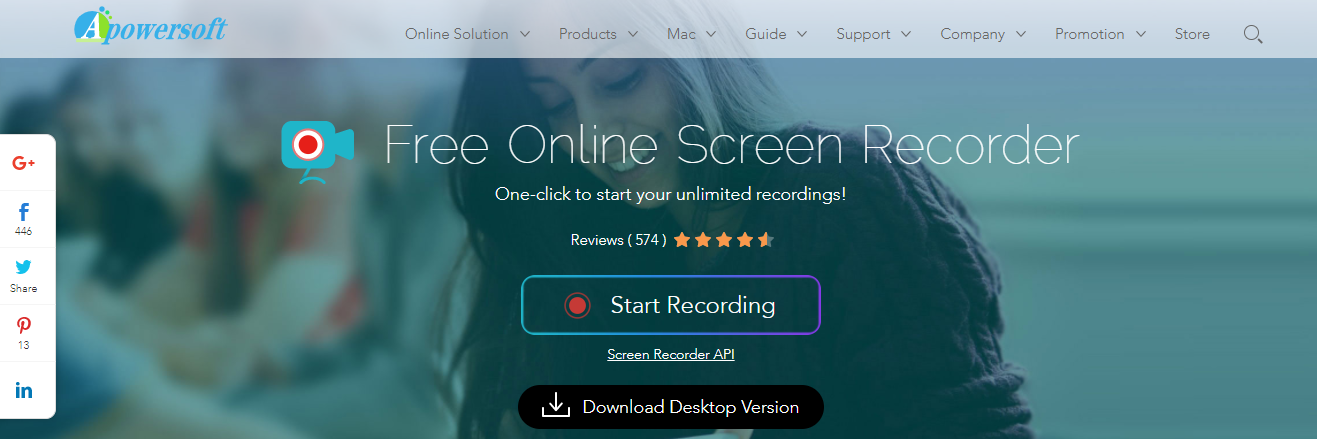1317x439 pixels.
Task: Open the Promotion menu label
Action: pyautogui.click(x=1090, y=34)
